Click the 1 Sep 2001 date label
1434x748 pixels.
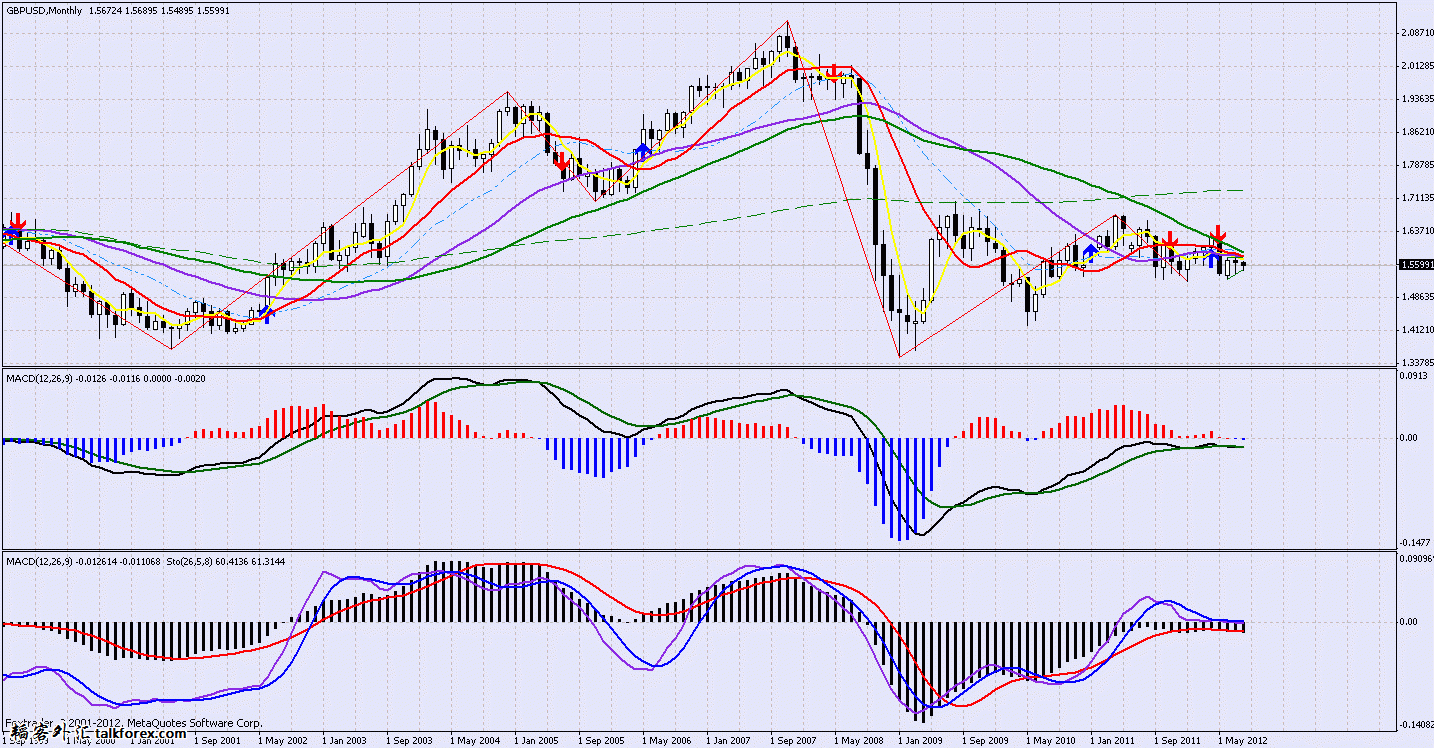(218, 741)
